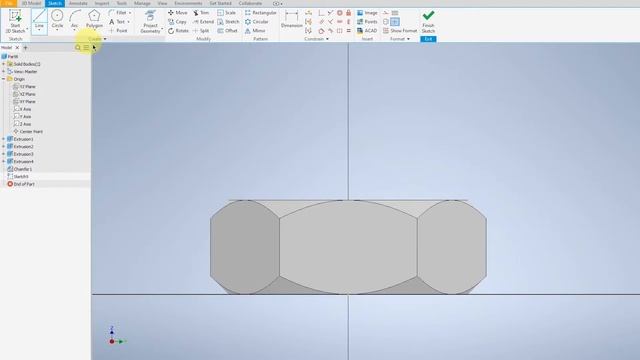
Task: Use the Extend tool
Action: tap(203, 22)
